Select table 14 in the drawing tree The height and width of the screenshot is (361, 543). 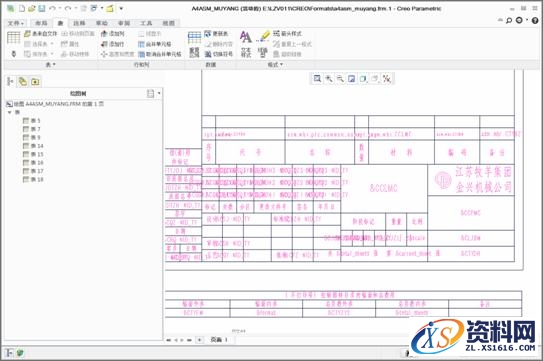click(33, 146)
